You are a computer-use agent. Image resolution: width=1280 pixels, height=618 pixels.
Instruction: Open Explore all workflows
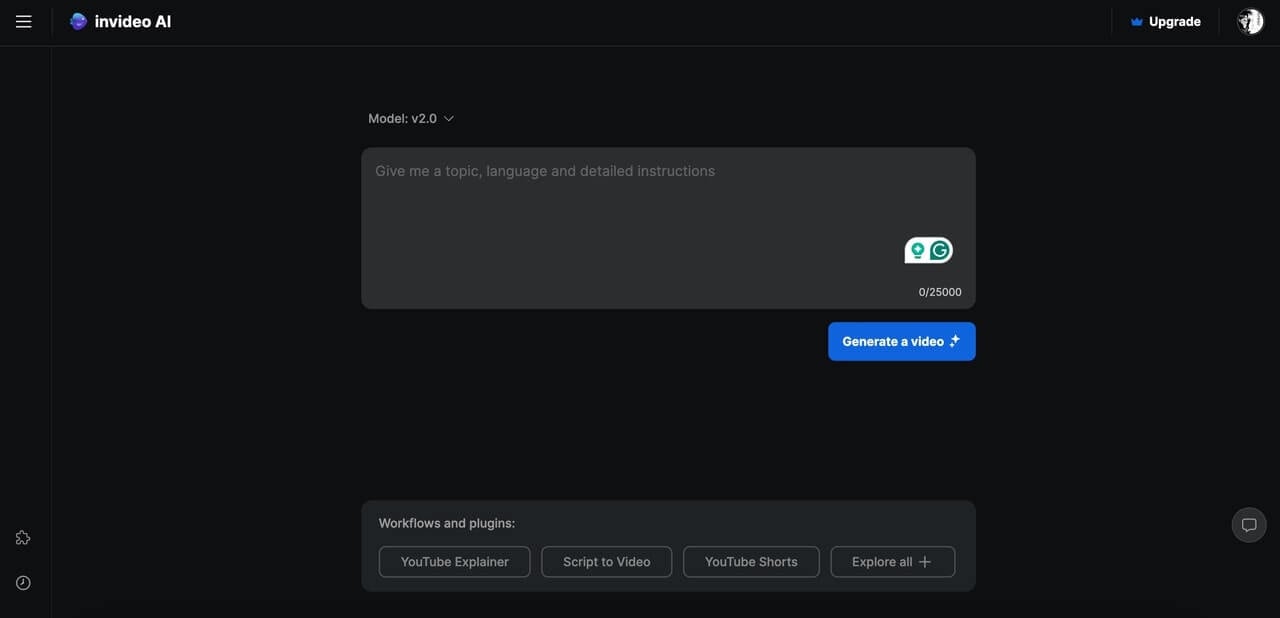[893, 562]
